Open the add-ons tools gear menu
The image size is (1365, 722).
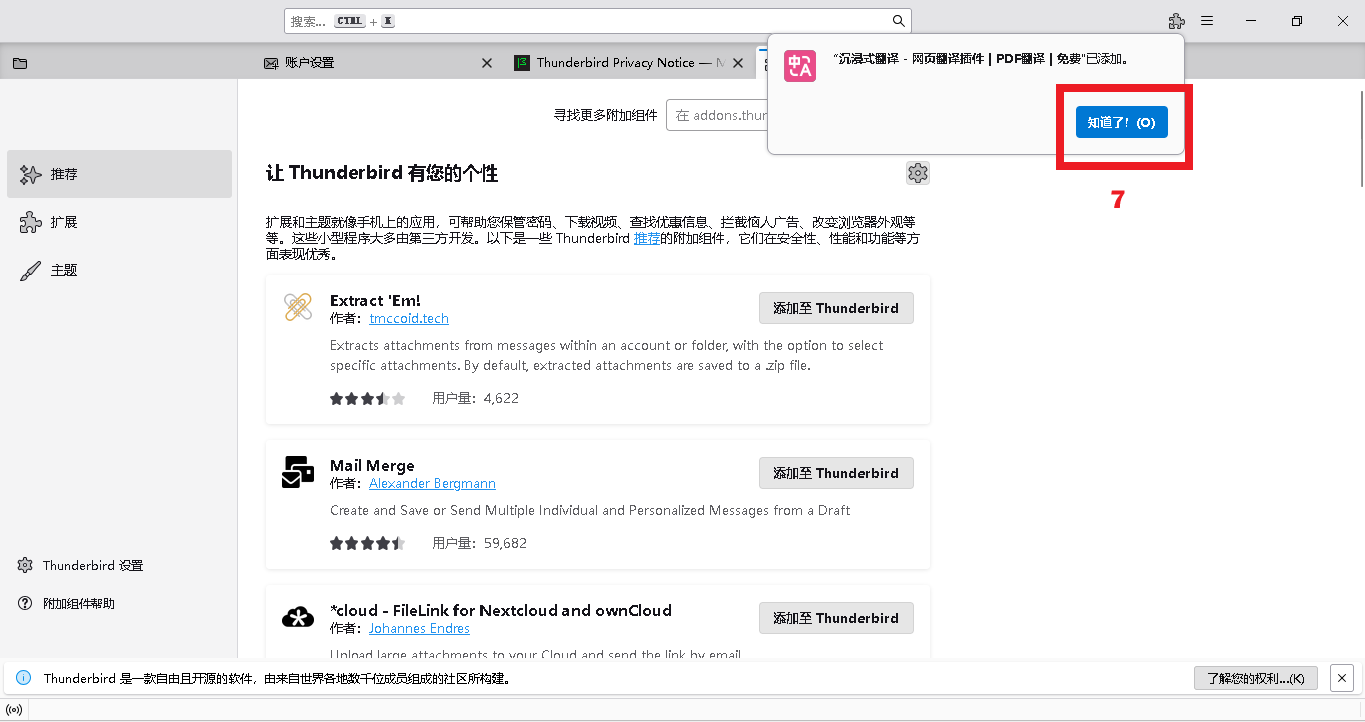[918, 173]
